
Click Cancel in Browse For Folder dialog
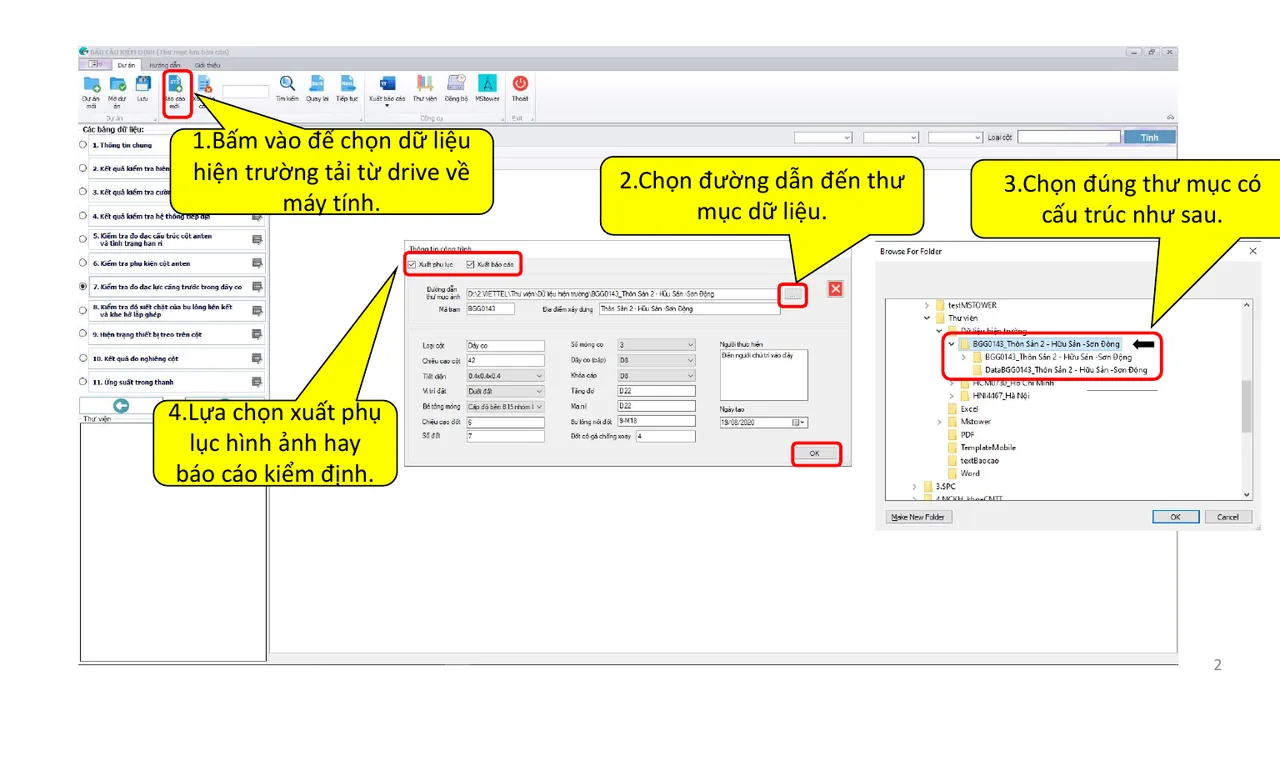[x=1228, y=517]
